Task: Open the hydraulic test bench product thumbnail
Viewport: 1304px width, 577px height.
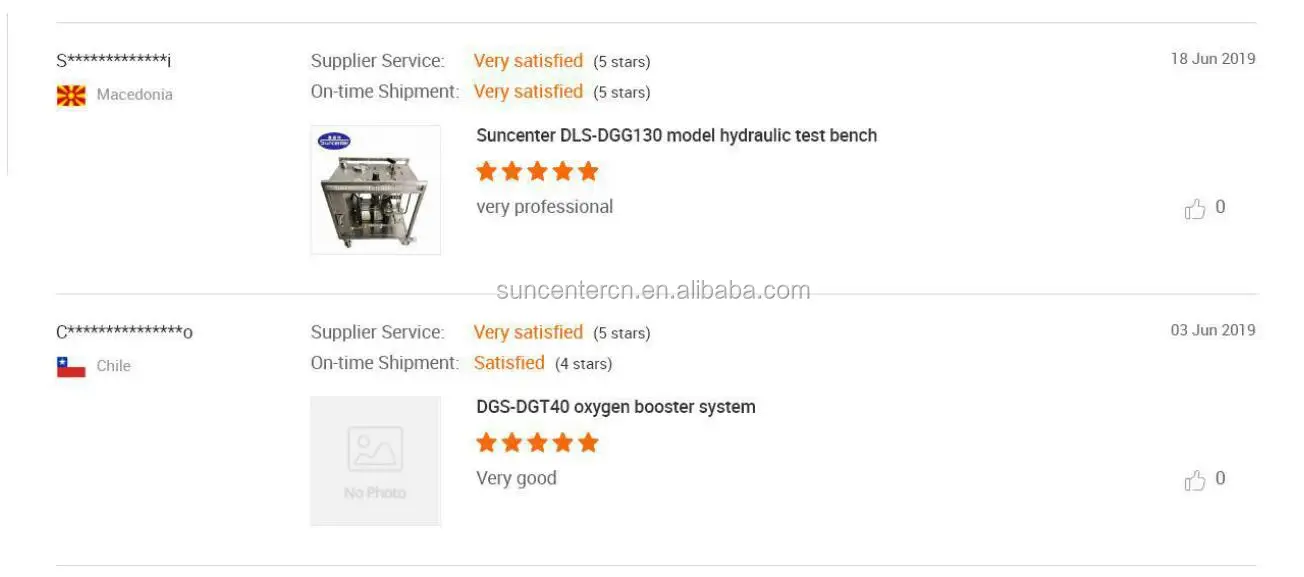Action: coord(375,190)
